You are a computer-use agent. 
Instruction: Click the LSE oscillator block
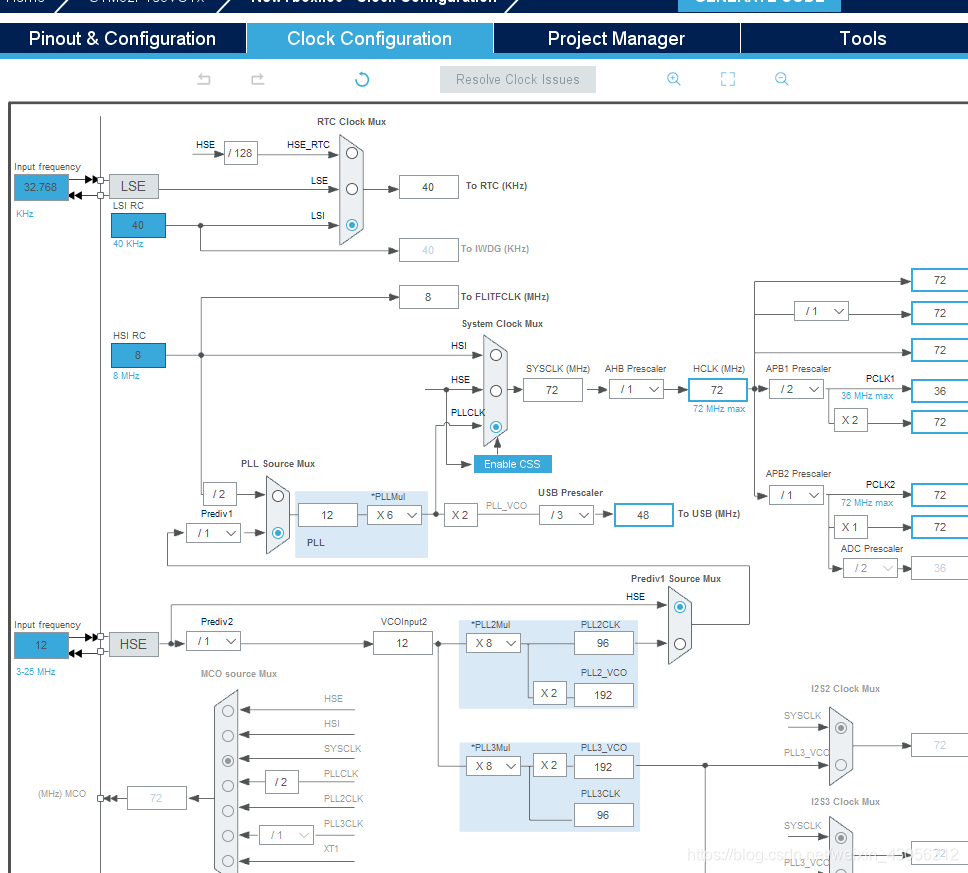point(134,186)
